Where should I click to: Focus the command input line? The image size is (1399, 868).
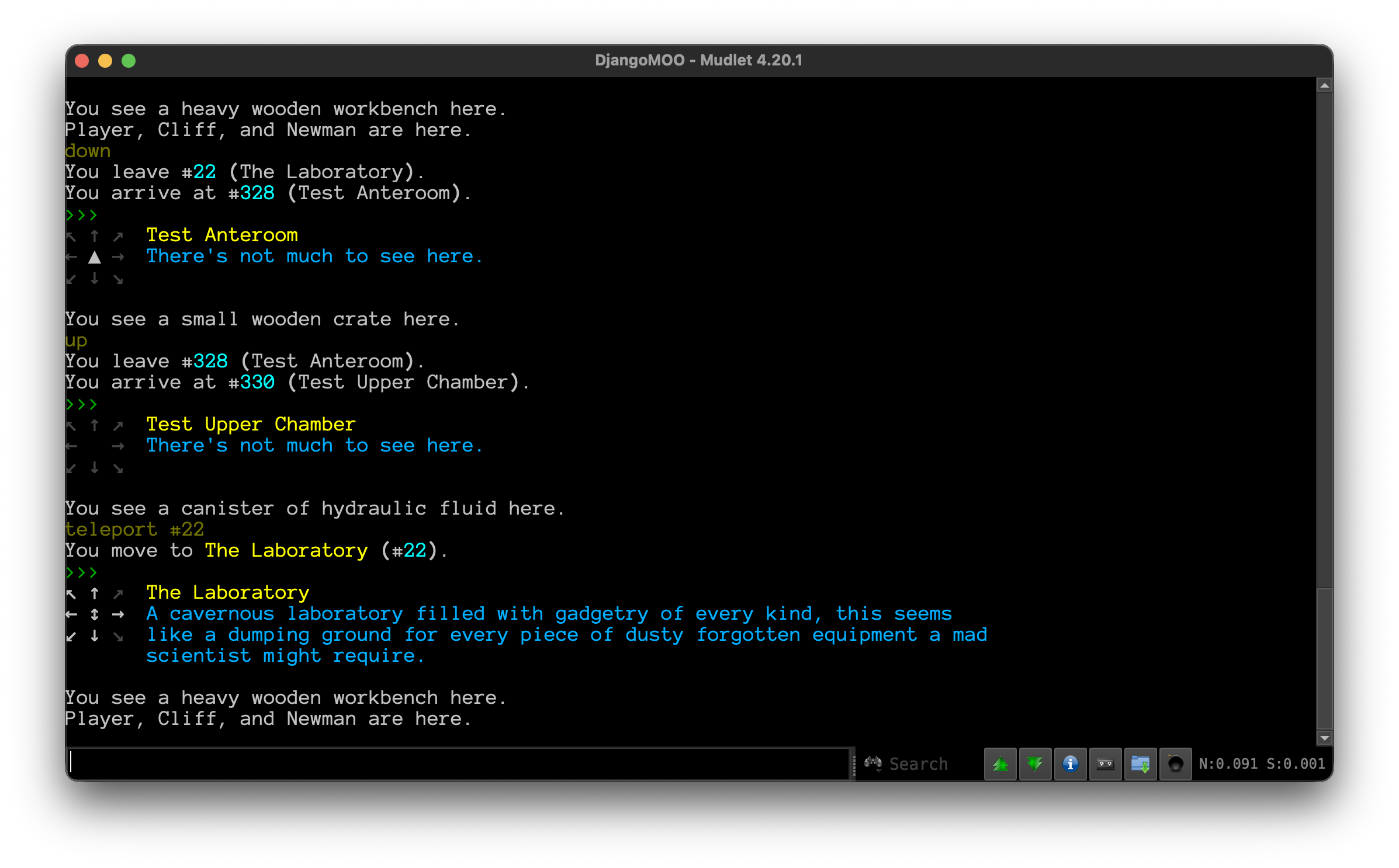458,763
